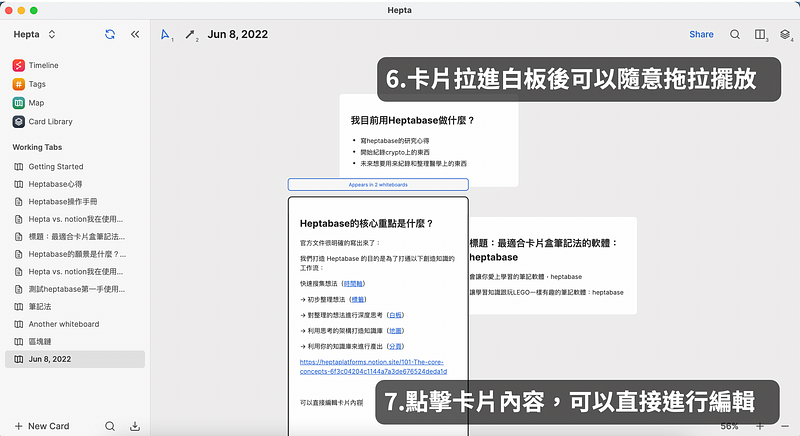800x436 pixels.
Task: Open the 標題：最適合卡片盒筆記法 working tab
Action: [77, 237]
